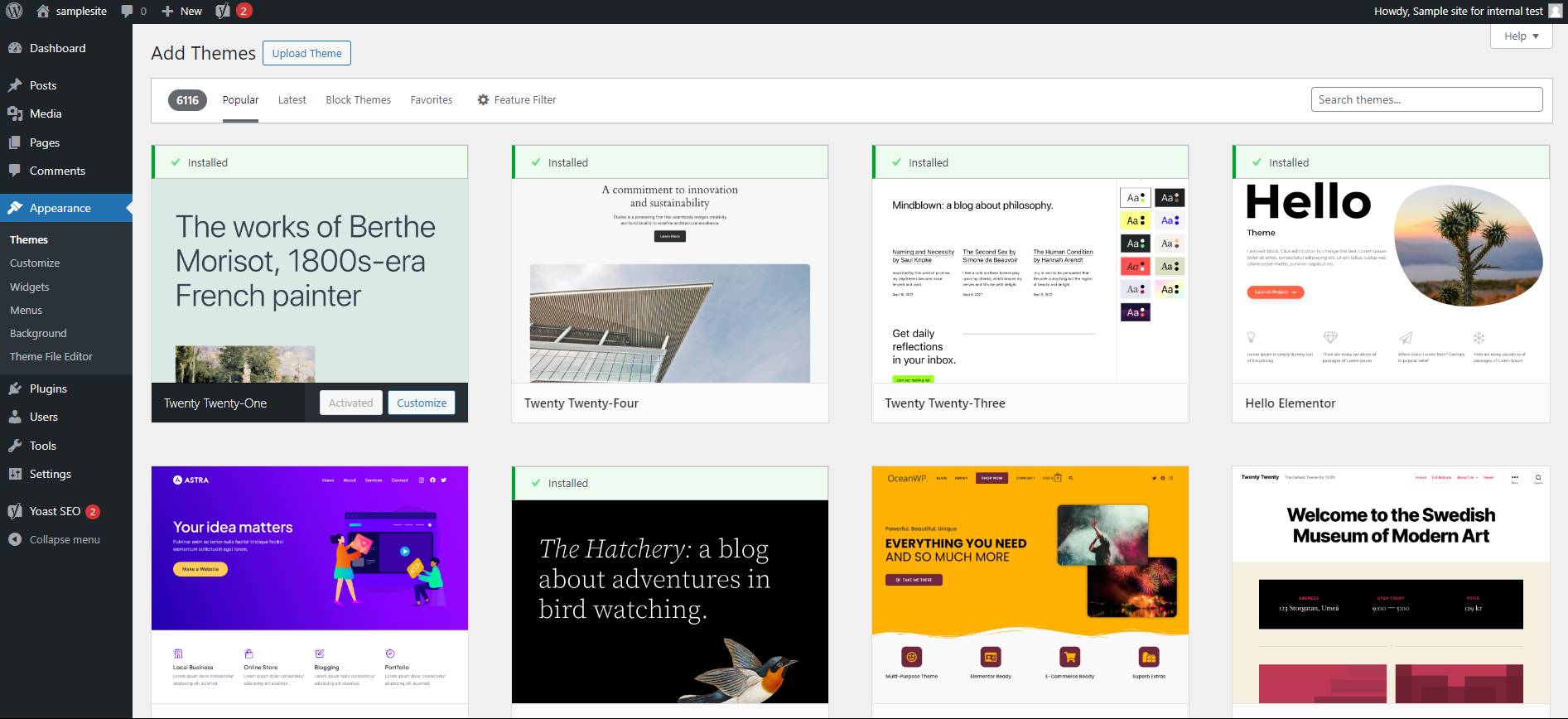
Task: Open the Twenty Twenty-One theme preview image
Action: tap(310, 281)
